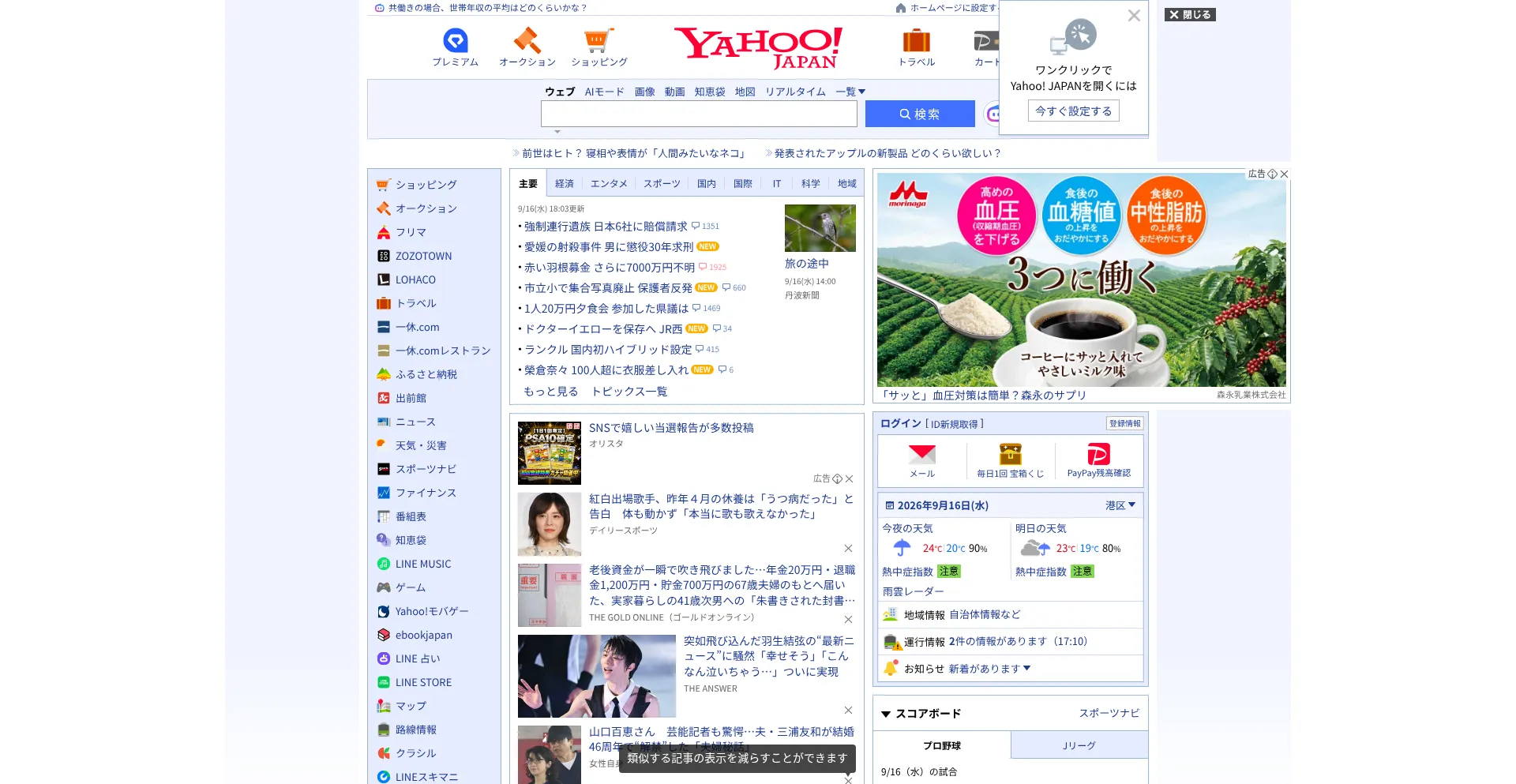This screenshot has height=784, width=1516.
Task: Open the date link 2026年9月16日(水)
Action: tap(943, 505)
